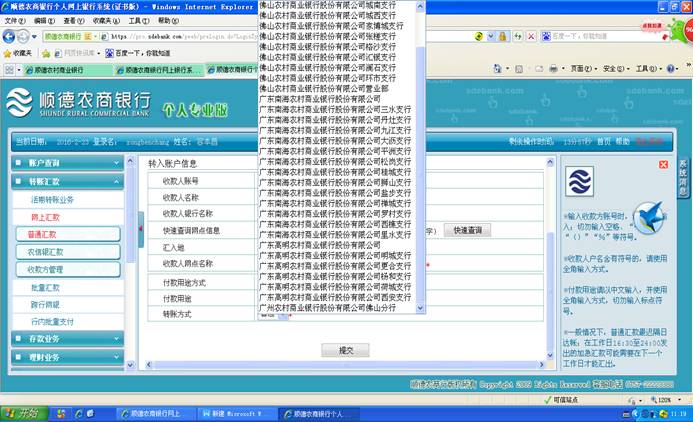Close the red X on help panel
Viewport: 693px width, 422px height.
pos(663,164)
